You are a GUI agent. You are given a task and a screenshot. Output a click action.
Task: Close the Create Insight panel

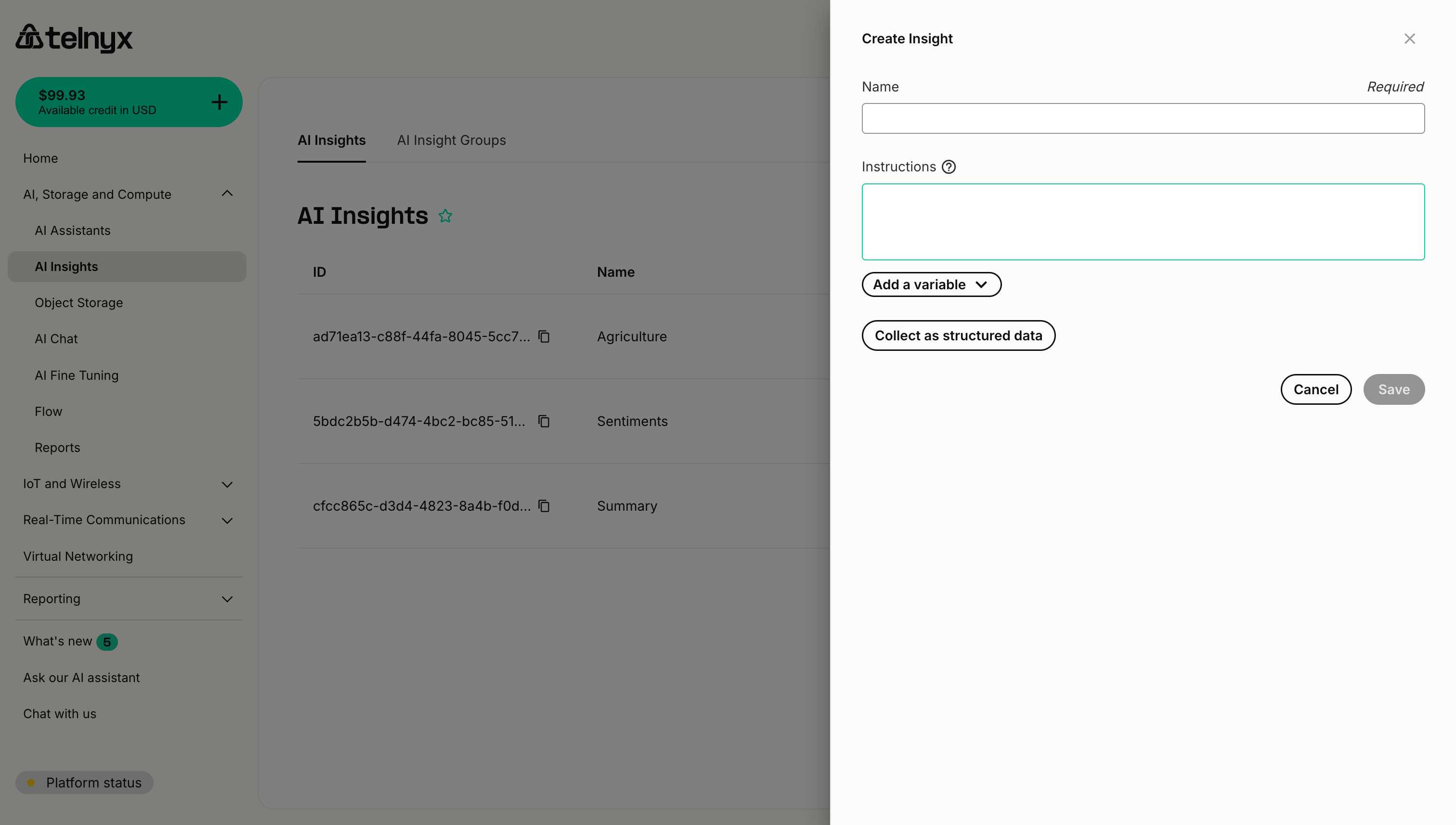coord(1409,39)
